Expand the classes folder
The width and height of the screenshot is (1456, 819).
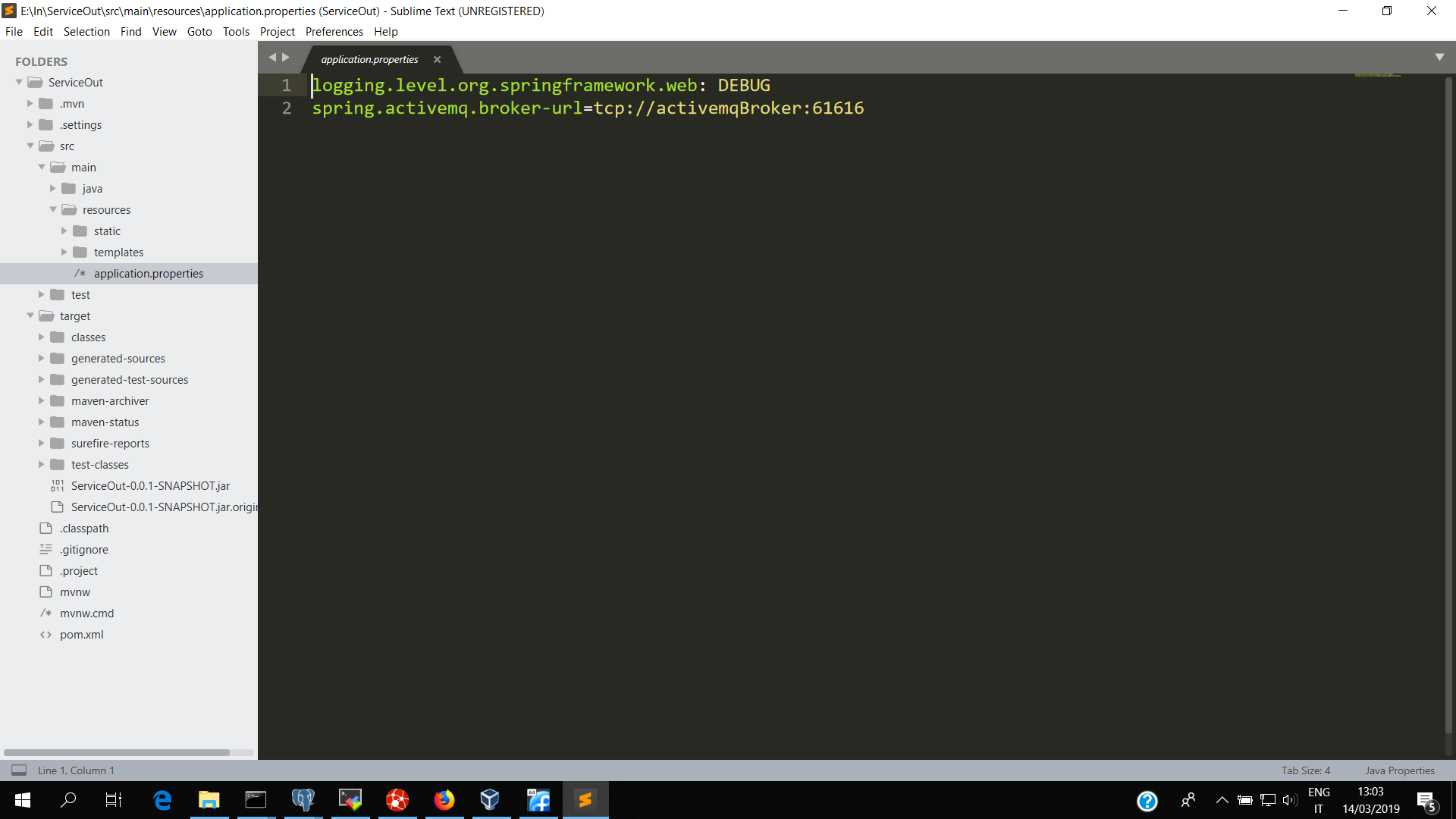(x=42, y=337)
